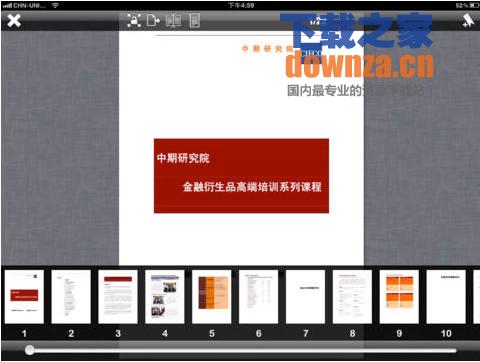Click the text 金融衍生品高端培训系列课程
Image resolution: width=480 pixels, height=362 pixels.
click(252, 187)
